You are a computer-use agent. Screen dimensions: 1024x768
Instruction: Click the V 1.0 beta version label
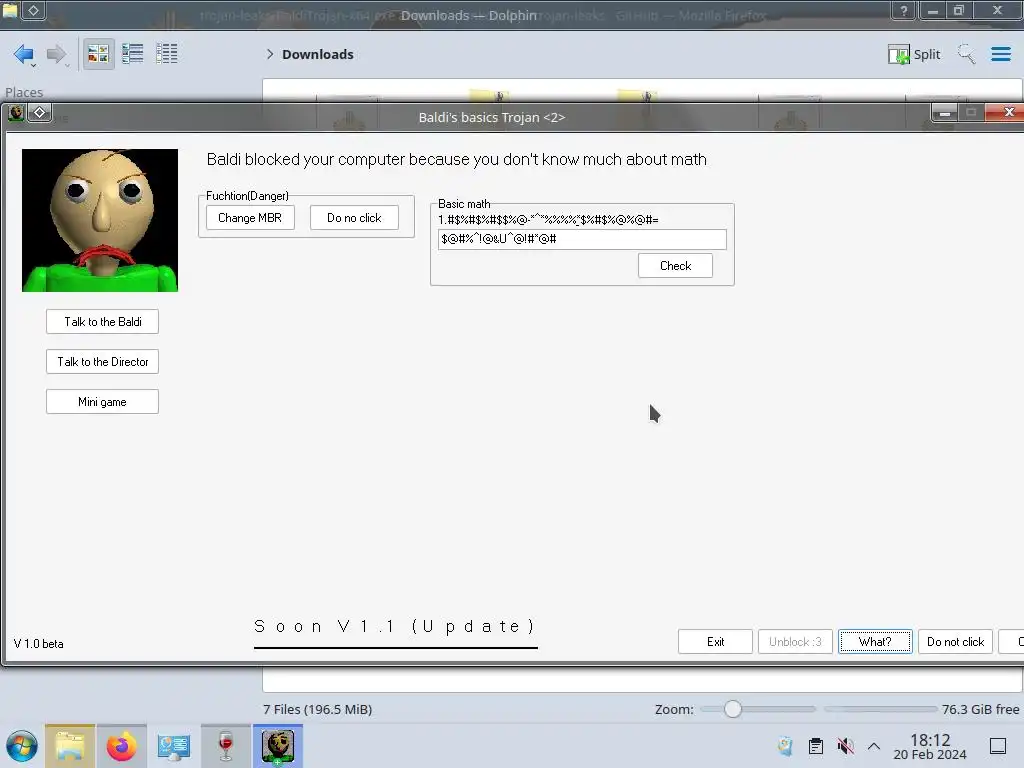[39, 643]
